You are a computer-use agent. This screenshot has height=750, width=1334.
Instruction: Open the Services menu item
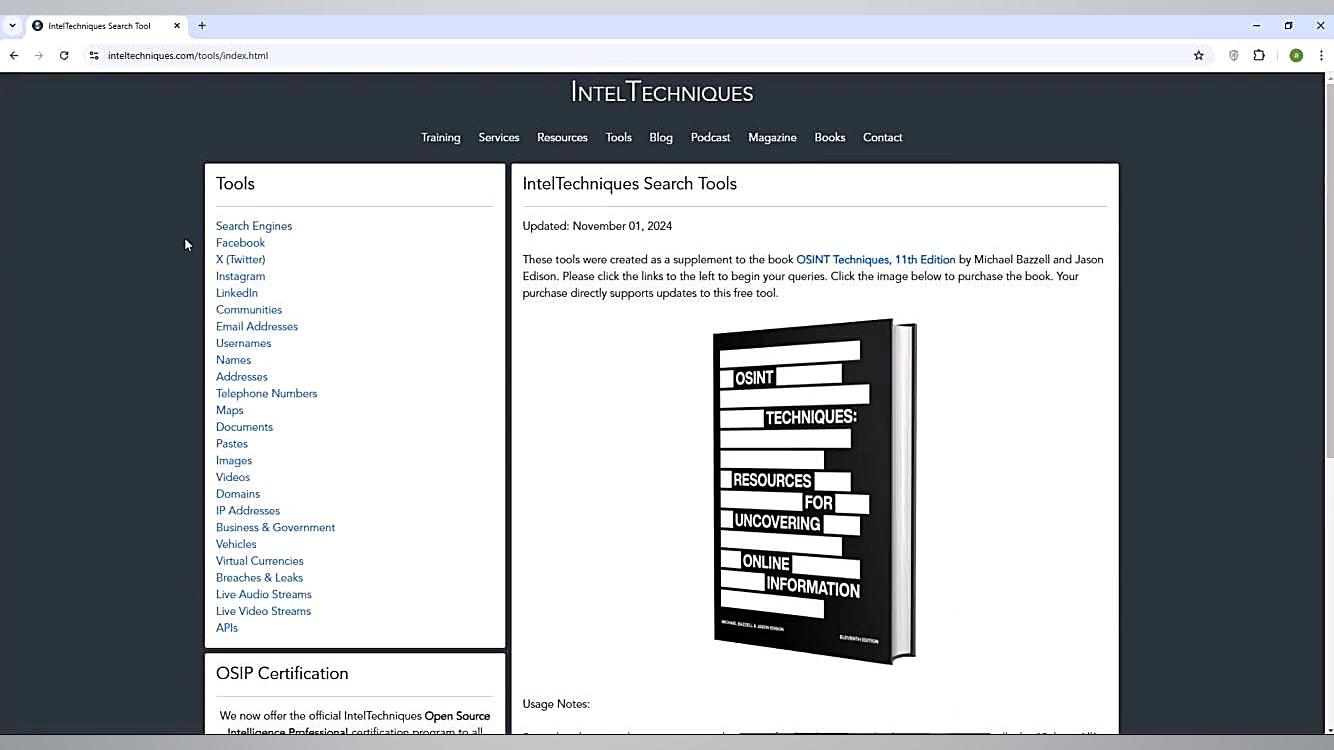(x=499, y=137)
